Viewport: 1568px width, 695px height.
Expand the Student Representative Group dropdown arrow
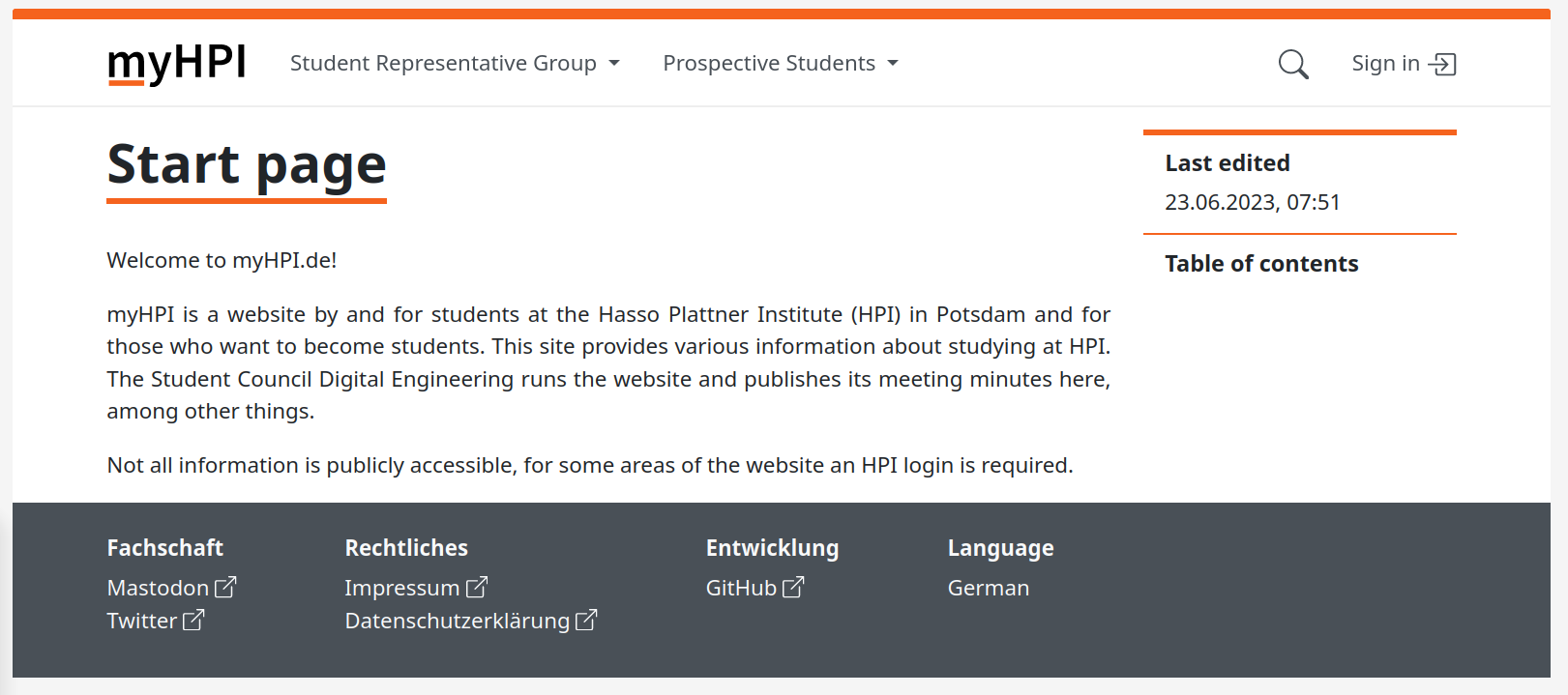(x=613, y=64)
